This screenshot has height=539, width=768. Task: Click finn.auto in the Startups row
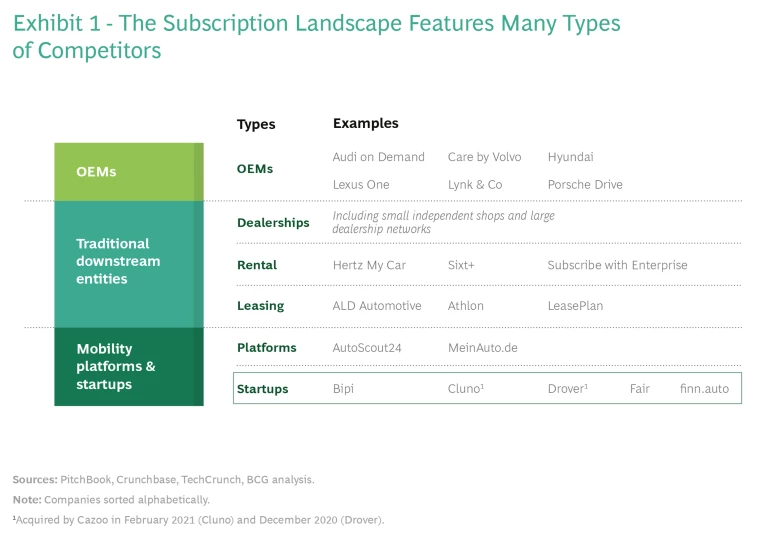click(x=703, y=388)
